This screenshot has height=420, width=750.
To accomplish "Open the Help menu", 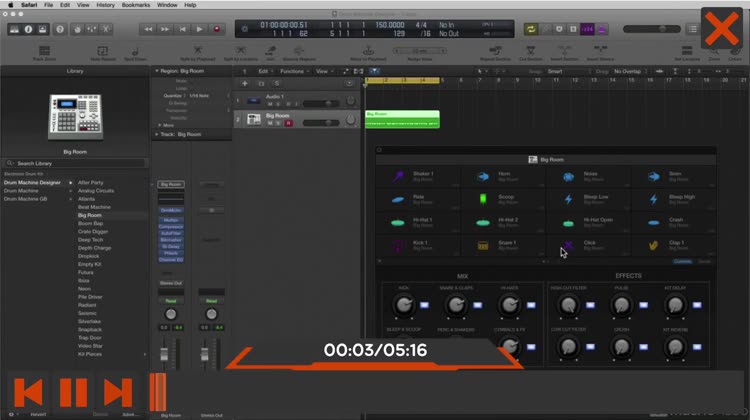I will click(x=190, y=5).
